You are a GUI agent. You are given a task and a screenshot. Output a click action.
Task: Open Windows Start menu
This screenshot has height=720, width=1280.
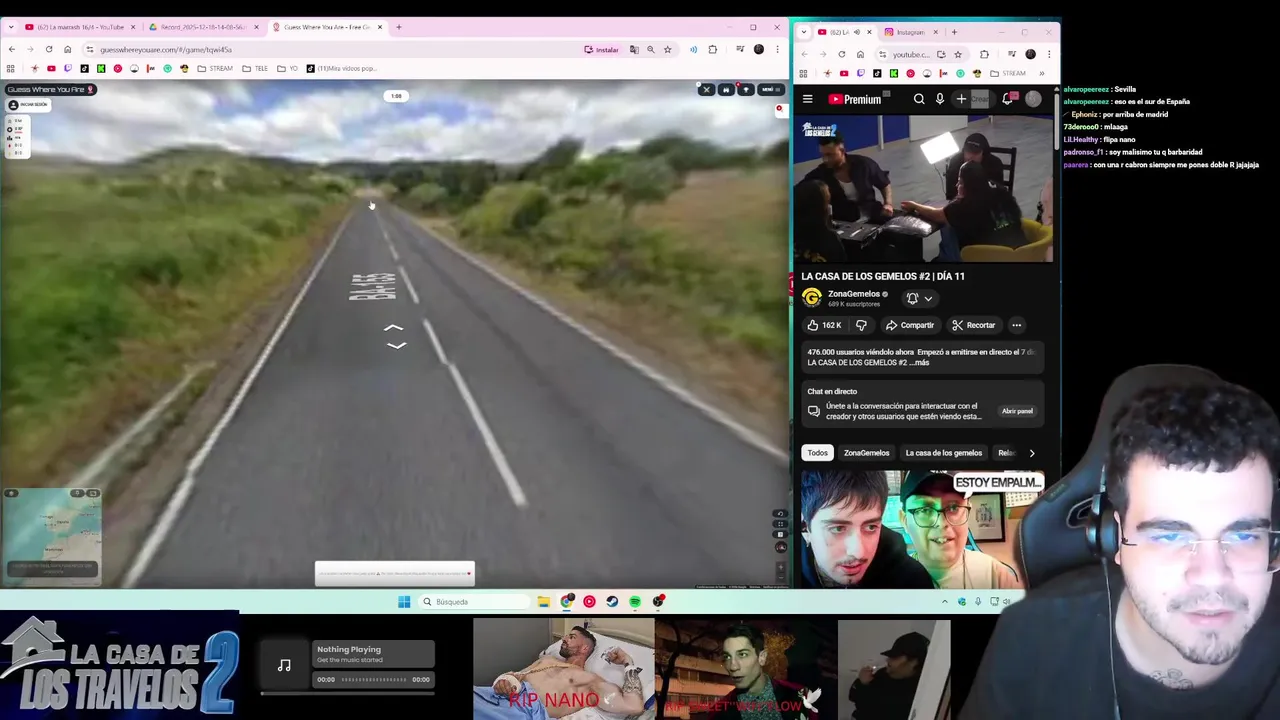404,602
